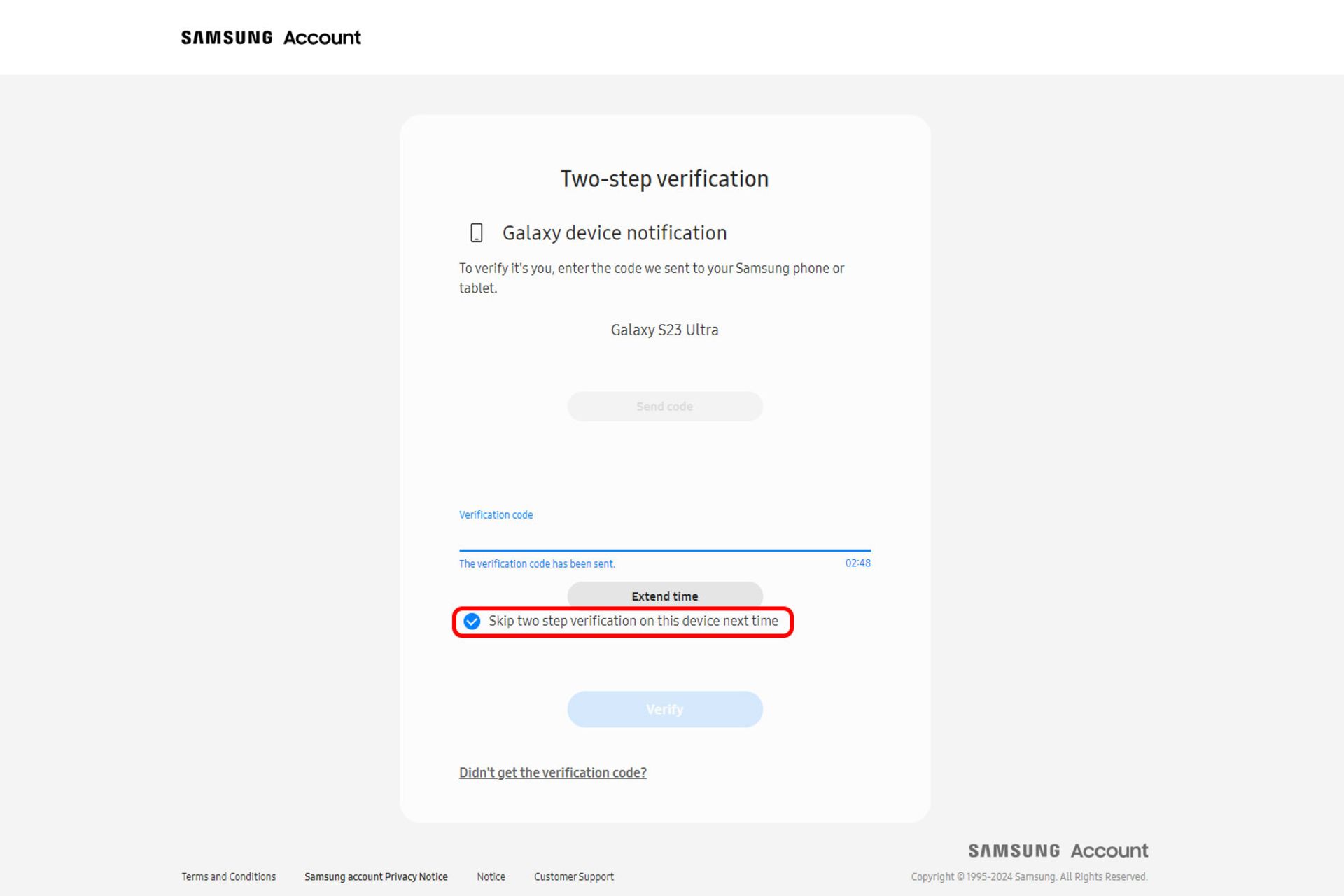Screen dimensions: 1344x896
Task: Open Customer Support footer link
Action: 573,876
